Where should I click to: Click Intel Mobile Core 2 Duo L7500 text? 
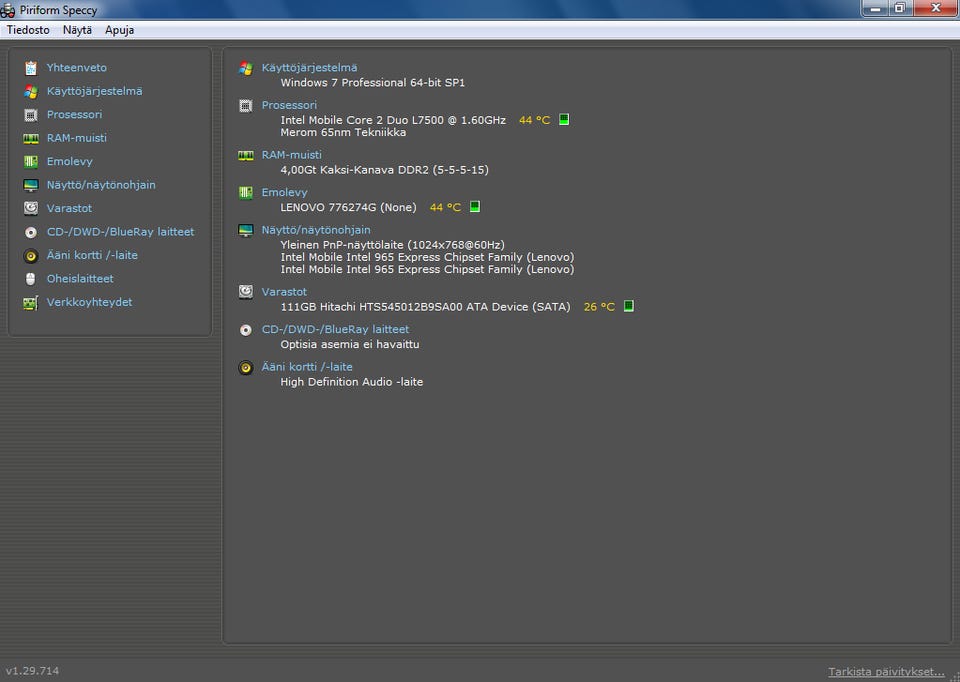coord(393,120)
